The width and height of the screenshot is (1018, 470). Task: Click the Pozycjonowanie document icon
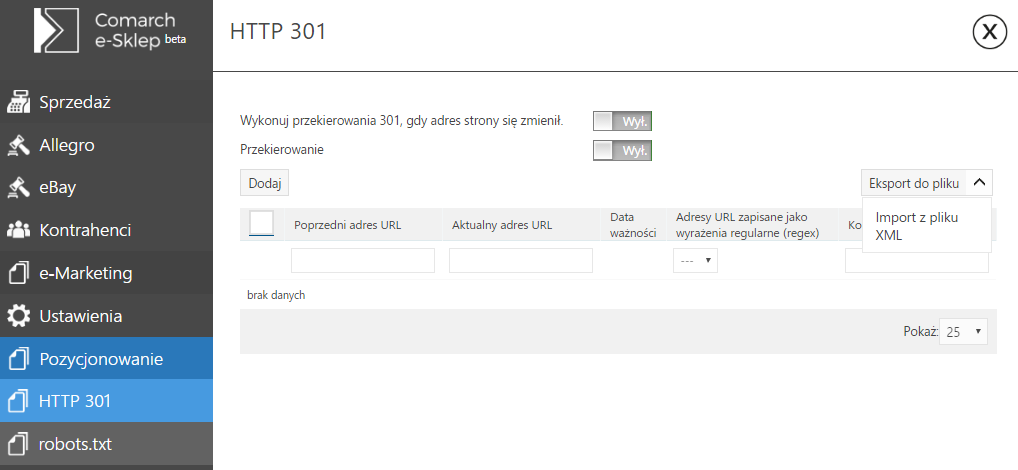[x=18, y=359]
